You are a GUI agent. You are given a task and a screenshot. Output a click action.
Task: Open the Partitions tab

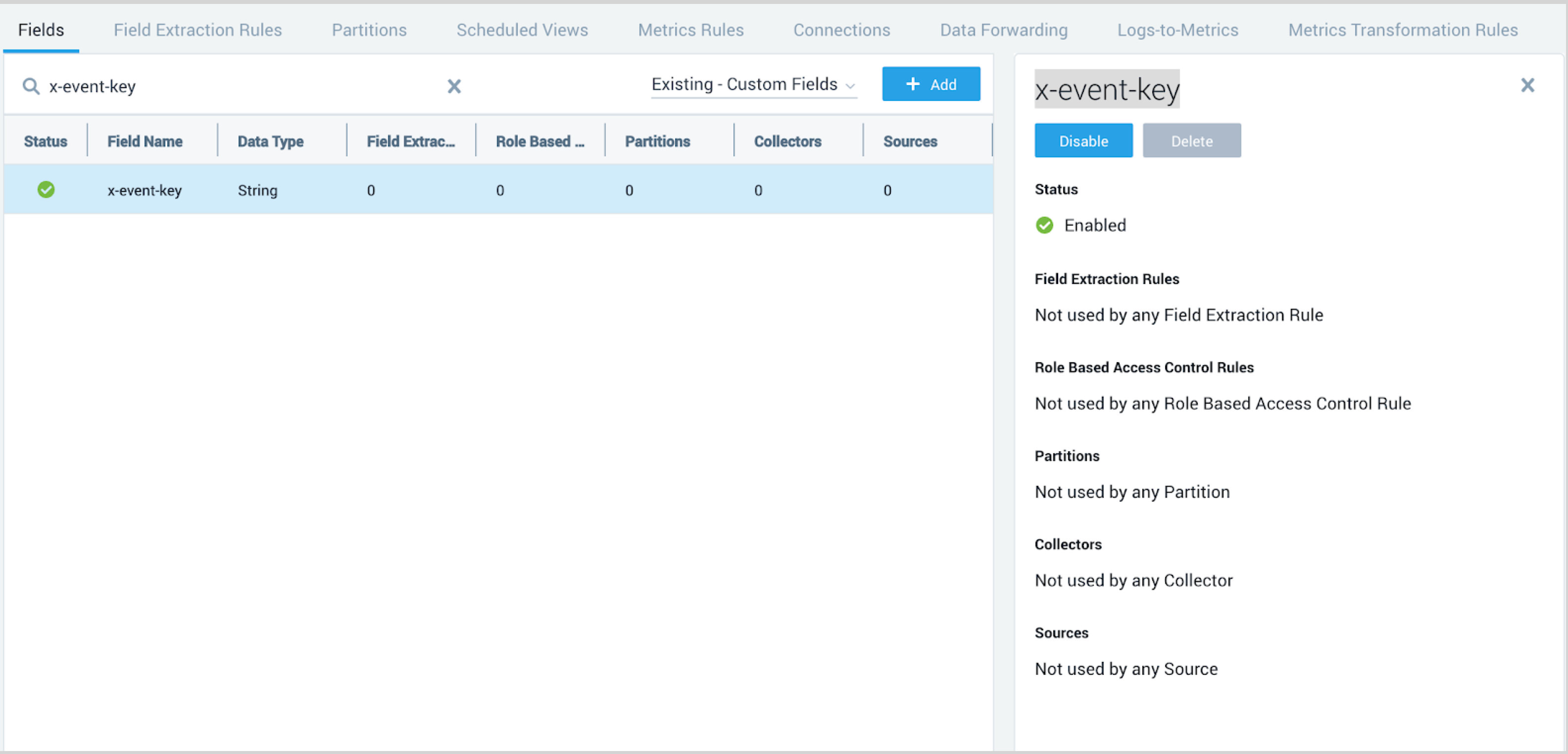click(369, 30)
